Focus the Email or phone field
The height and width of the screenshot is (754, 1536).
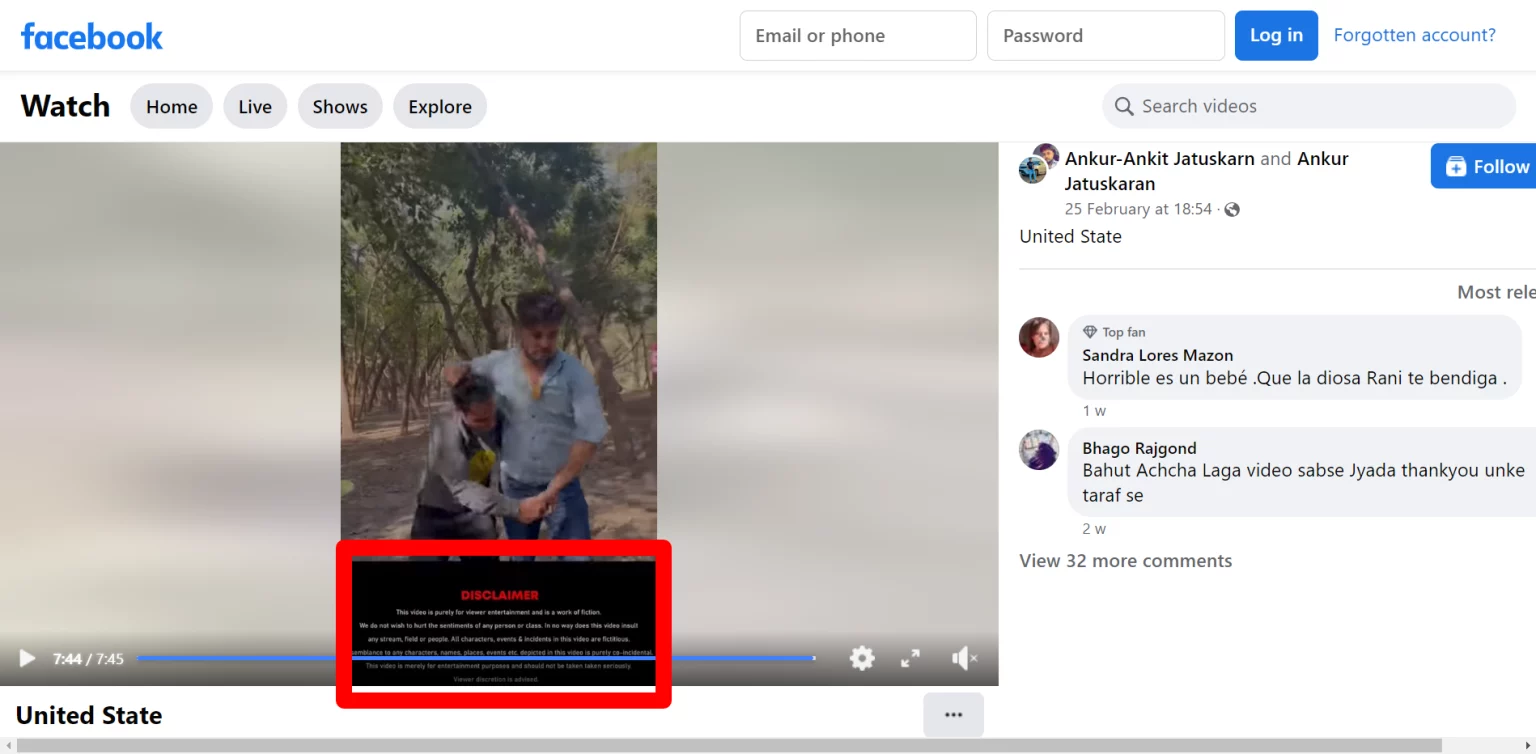pyautogui.click(x=858, y=36)
